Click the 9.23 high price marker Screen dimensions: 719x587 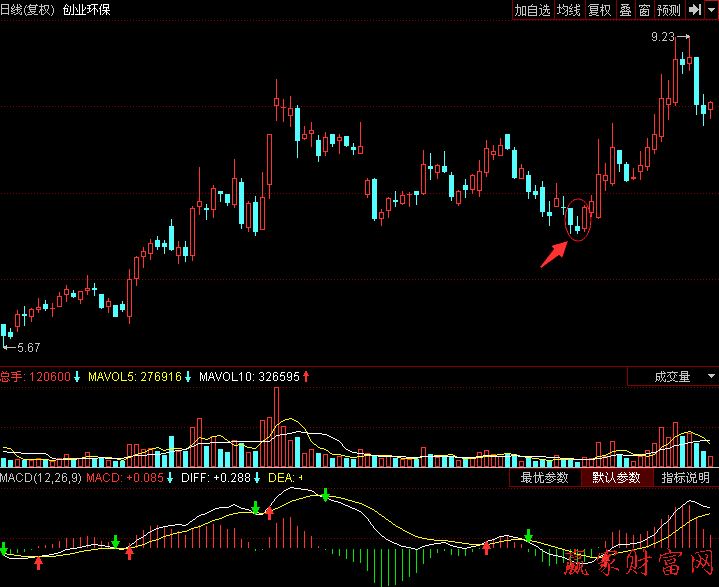click(x=662, y=37)
